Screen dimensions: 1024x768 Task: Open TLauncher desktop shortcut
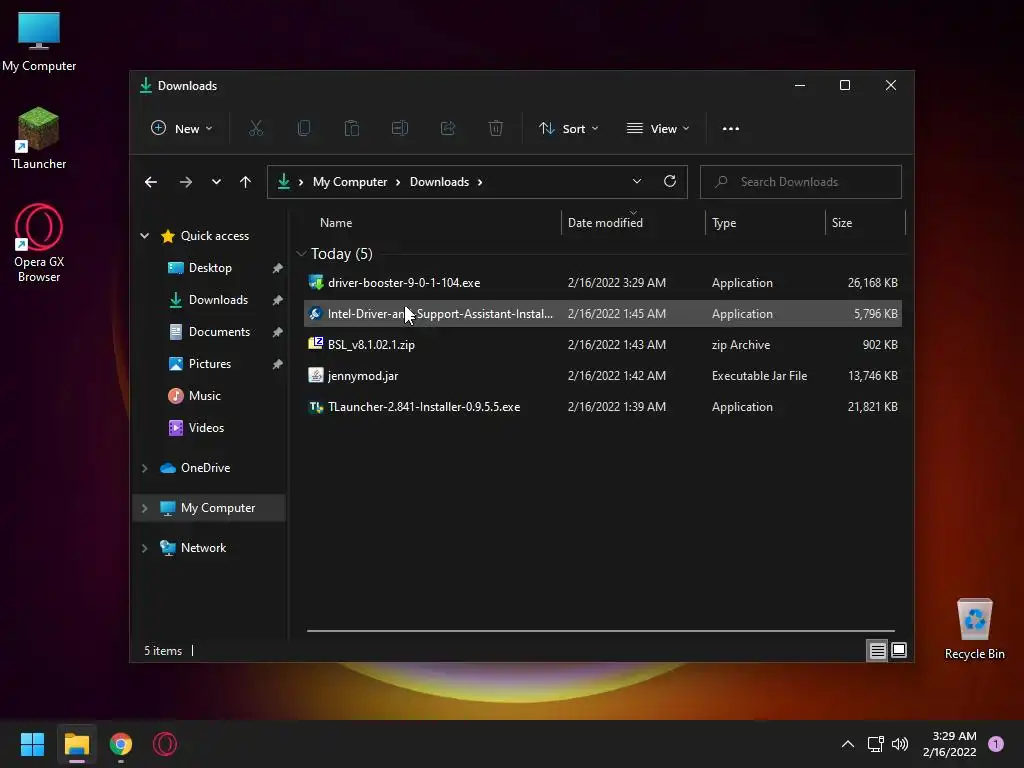(x=39, y=138)
